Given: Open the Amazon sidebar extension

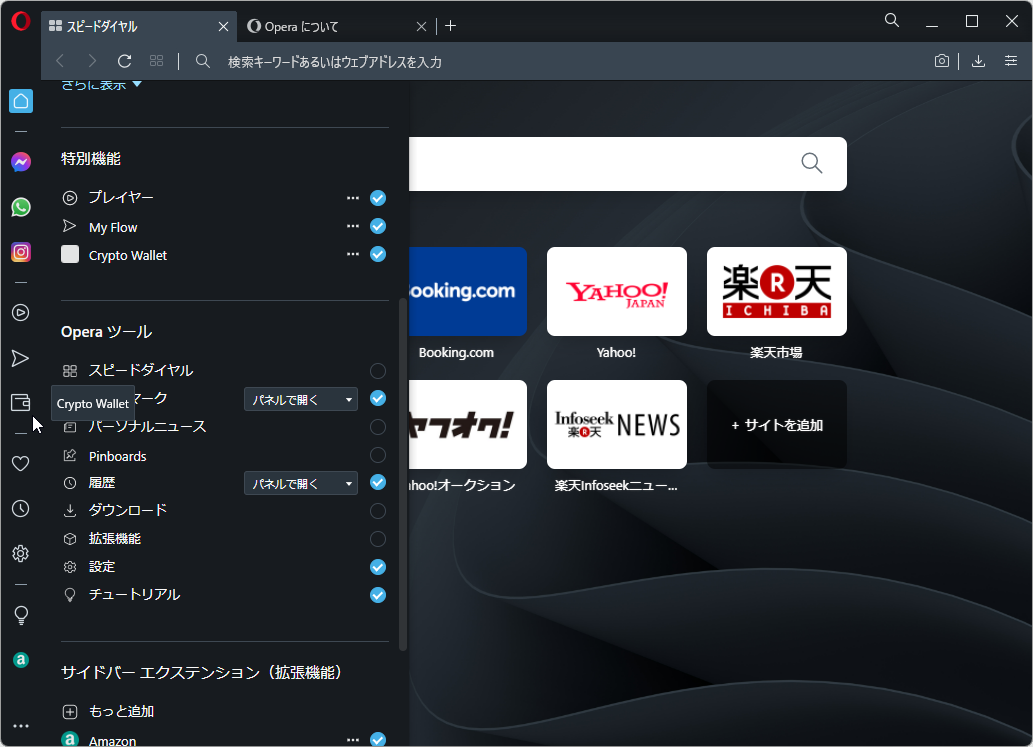Looking at the screenshot, I should click(21, 660).
